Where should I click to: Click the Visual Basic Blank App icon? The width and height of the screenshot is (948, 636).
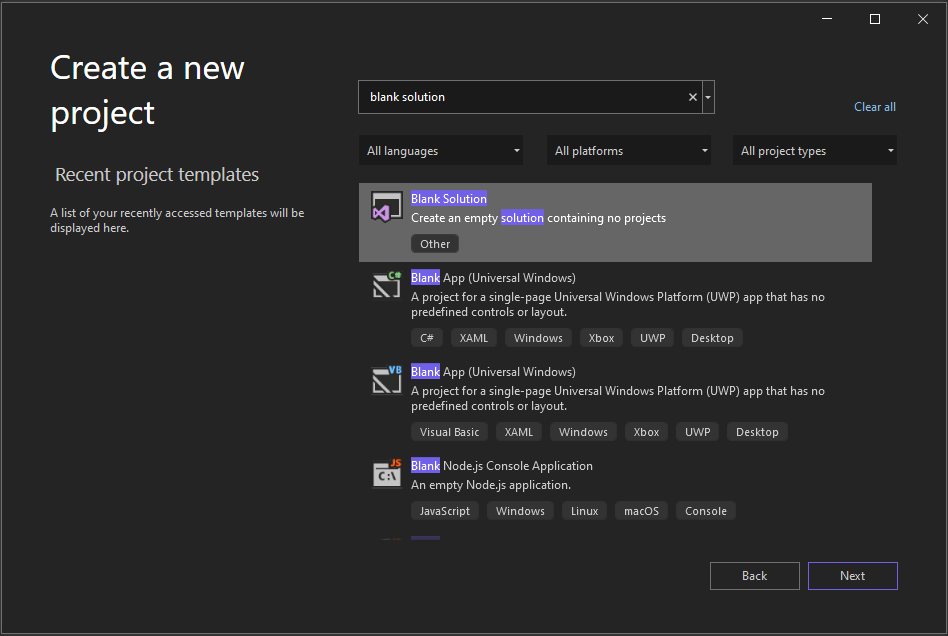pyautogui.click(x=387, y=379)
